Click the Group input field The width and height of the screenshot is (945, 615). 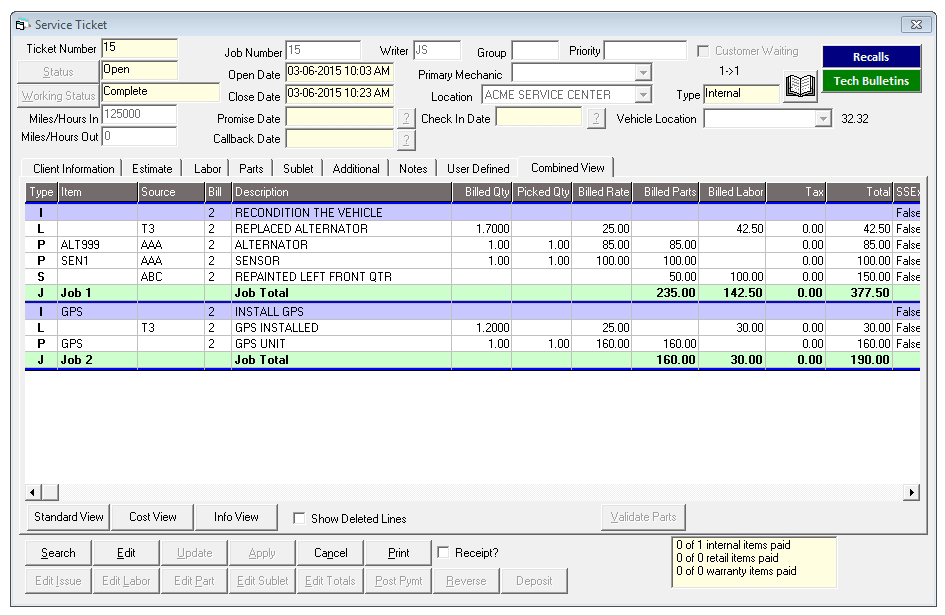535,51
